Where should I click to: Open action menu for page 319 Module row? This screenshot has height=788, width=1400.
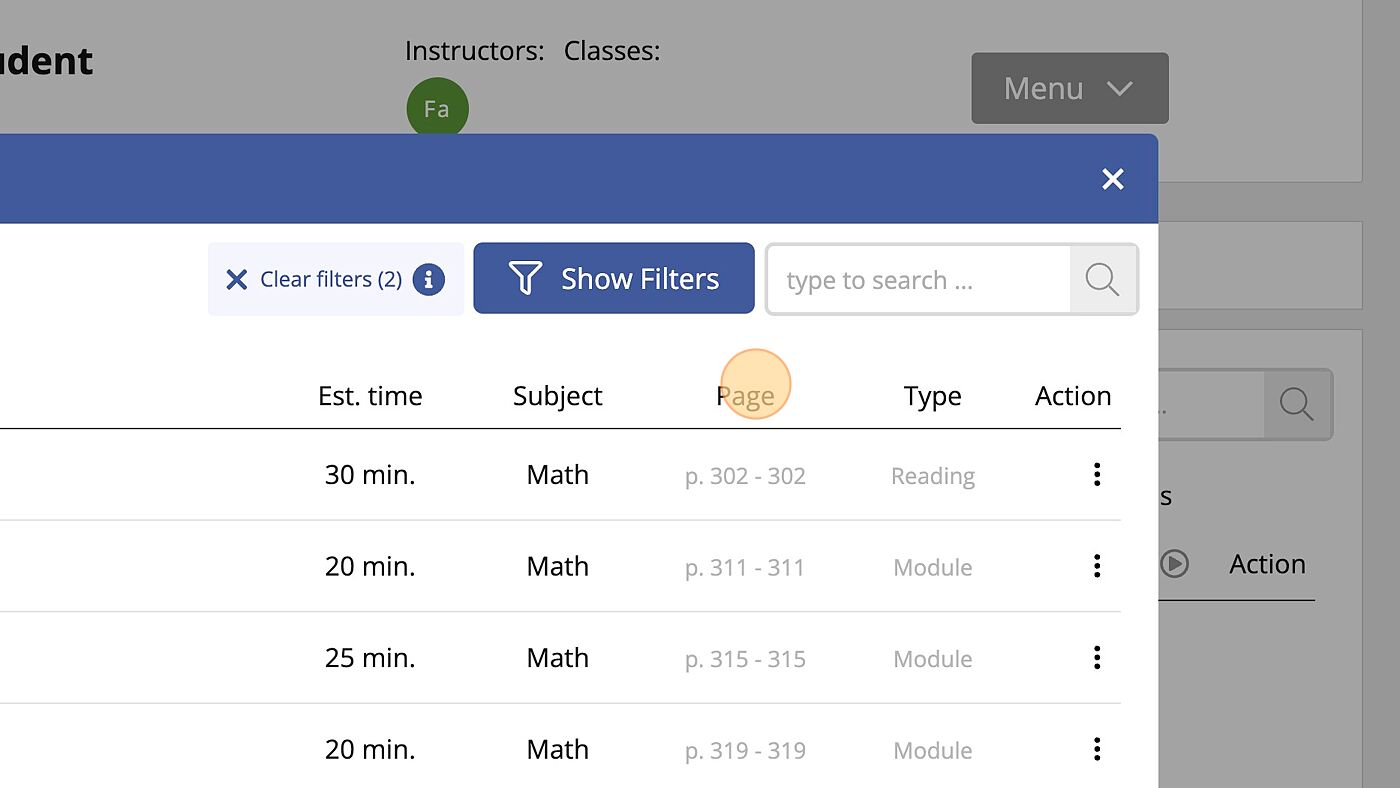click(1097, 749)
